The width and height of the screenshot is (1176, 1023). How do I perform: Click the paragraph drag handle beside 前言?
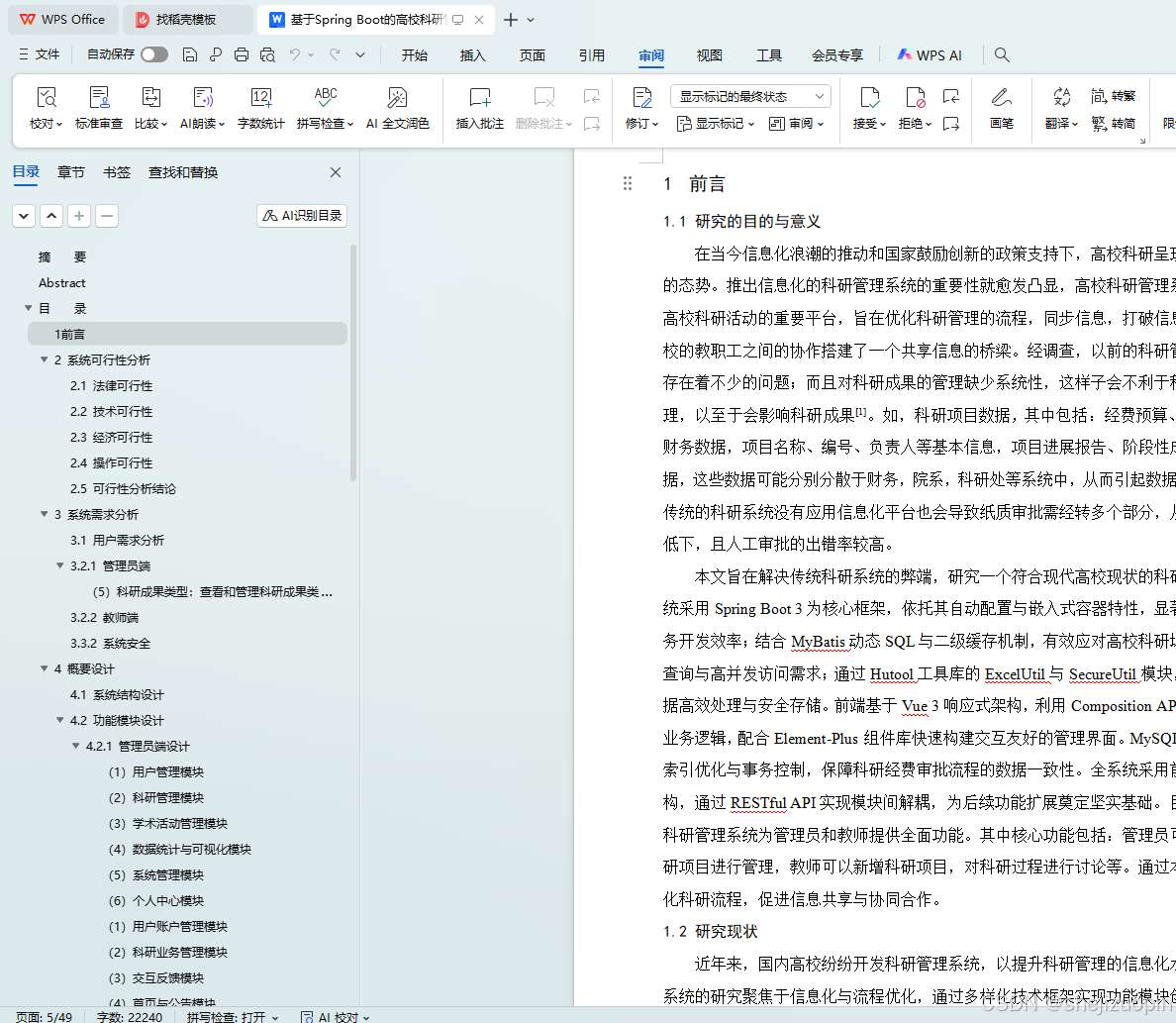click(628, 184)
